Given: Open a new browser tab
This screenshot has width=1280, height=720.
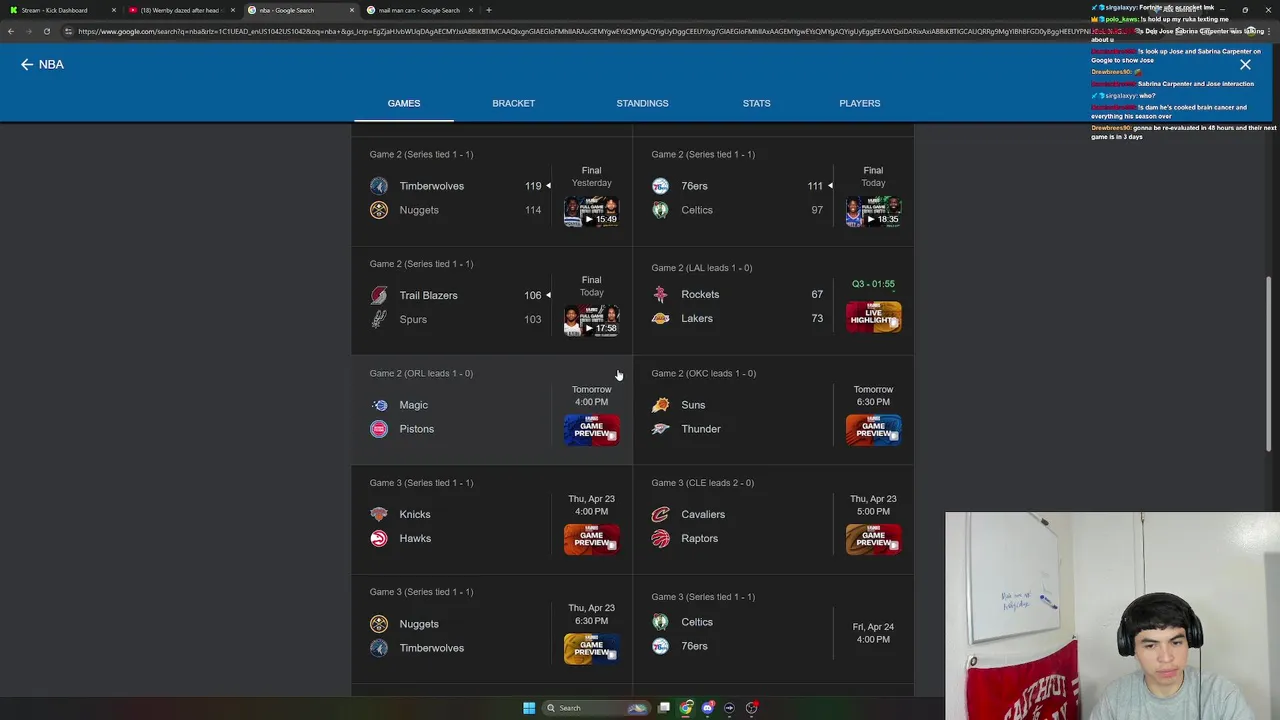Looking at the screenshot, I should click(x=488, y=10).
